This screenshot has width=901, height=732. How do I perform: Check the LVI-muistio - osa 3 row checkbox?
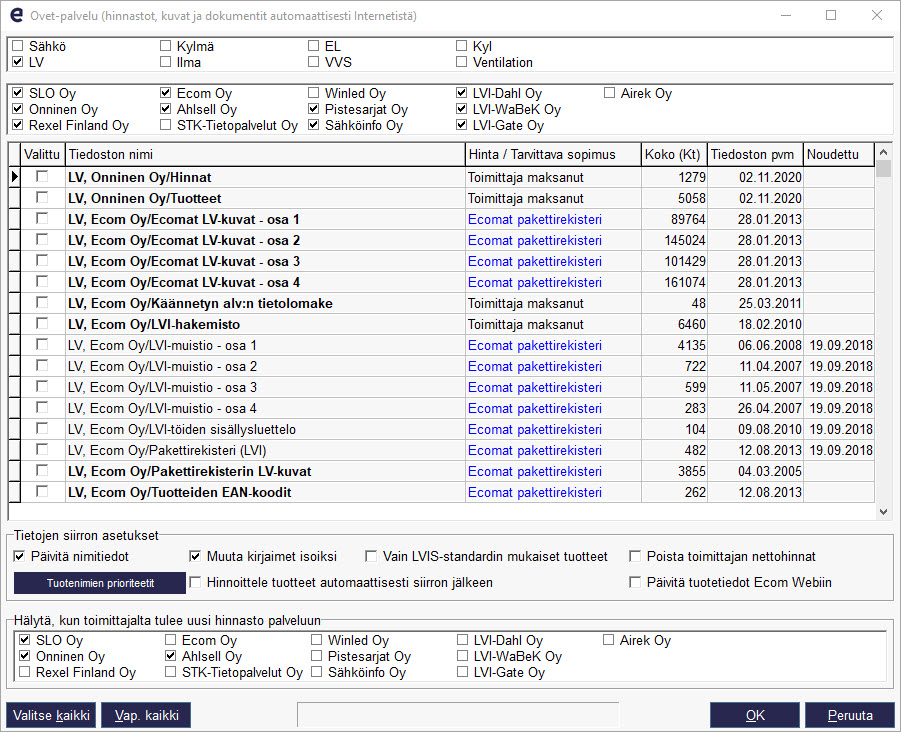(x=42, y=386)
